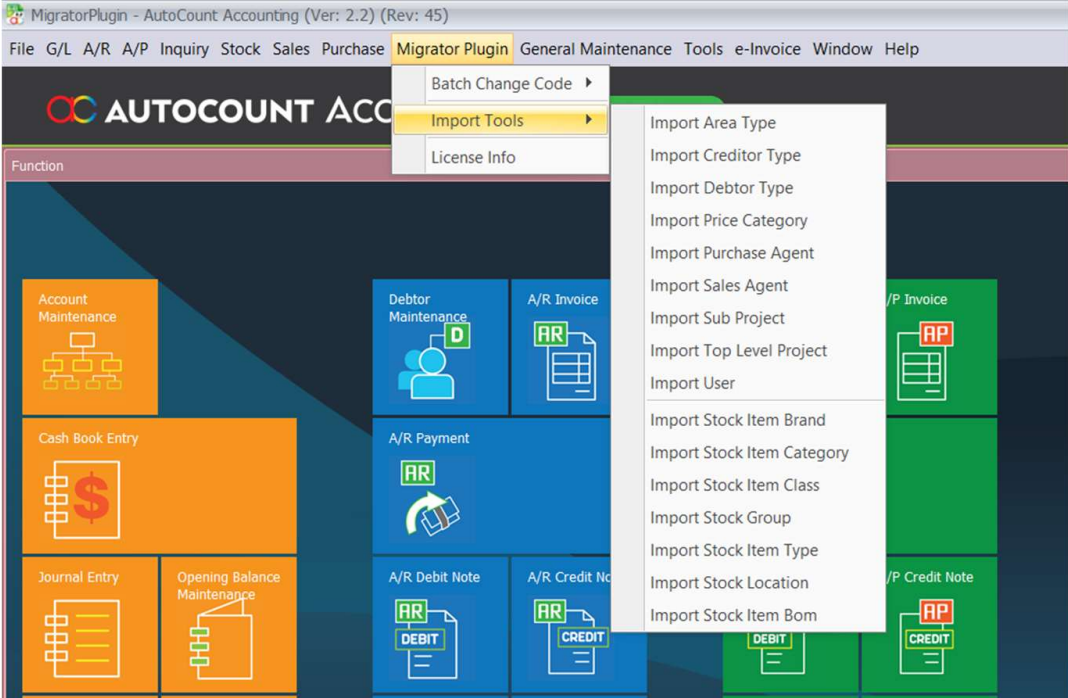Click the Cash Book Entry dollar icon

[82, 499]
